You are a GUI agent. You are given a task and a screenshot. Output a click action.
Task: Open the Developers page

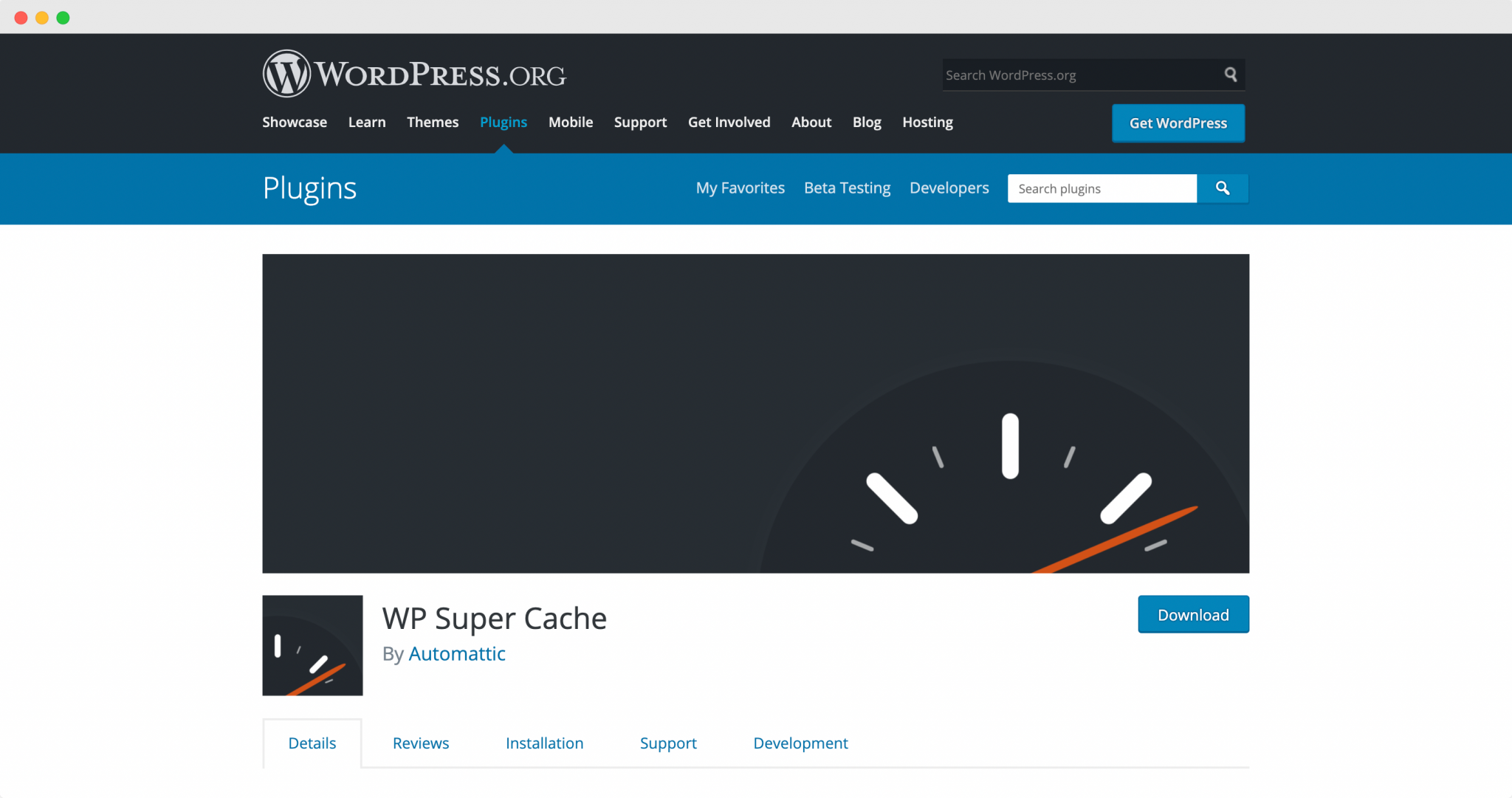click(949, 188)
